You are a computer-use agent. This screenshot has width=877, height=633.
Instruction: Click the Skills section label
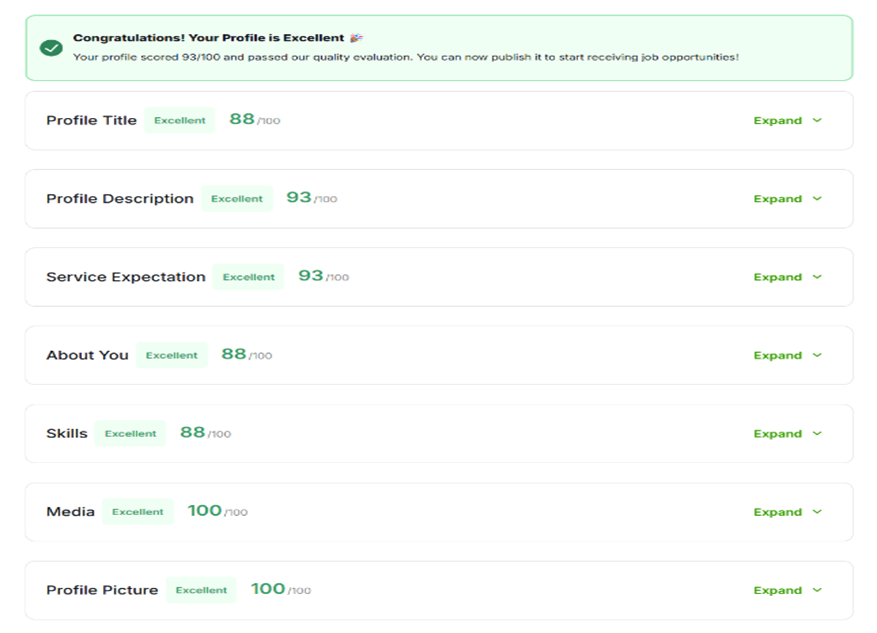coord(67,434)
